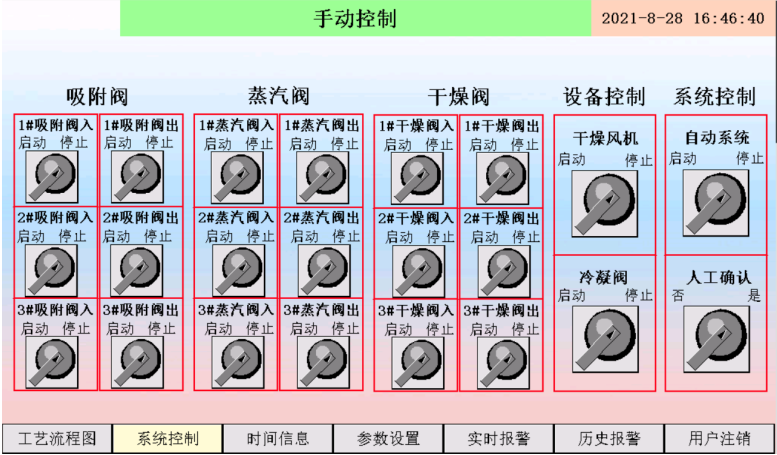Image resolution: width=777 pixels, height=455 pixels.
Task: Turn the 2#吸附阀出 selector knob
Action: click(136, 270)
